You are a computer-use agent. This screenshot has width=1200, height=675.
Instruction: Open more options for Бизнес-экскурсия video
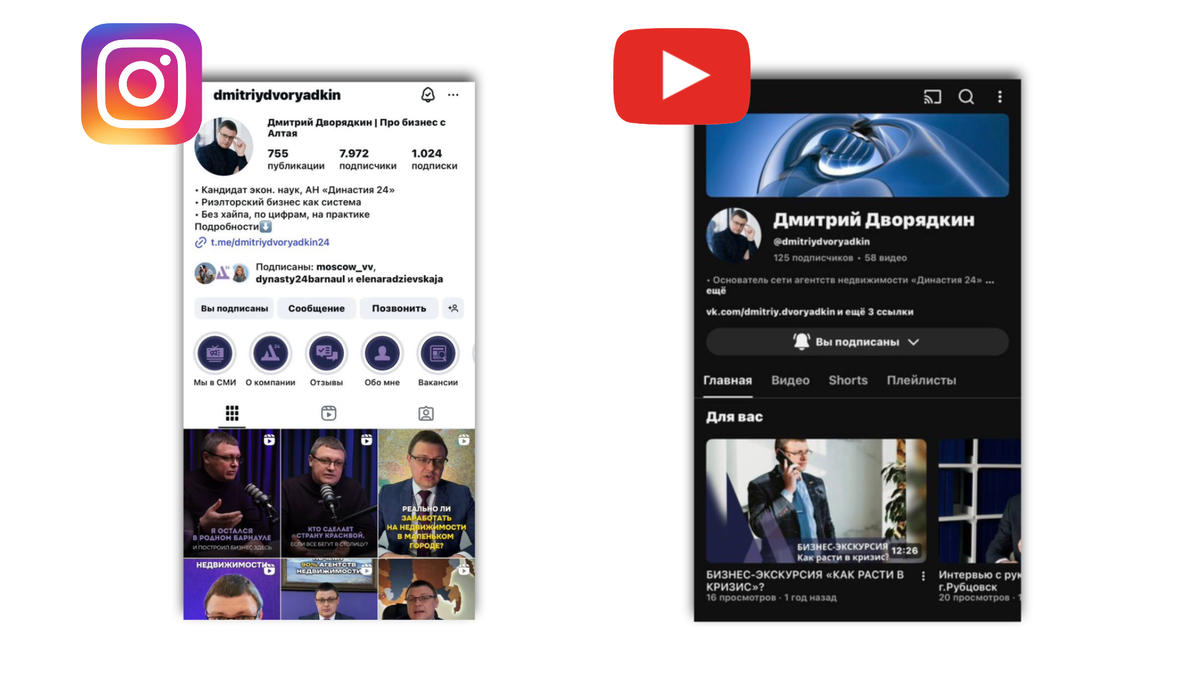click(x=923, y=576)
